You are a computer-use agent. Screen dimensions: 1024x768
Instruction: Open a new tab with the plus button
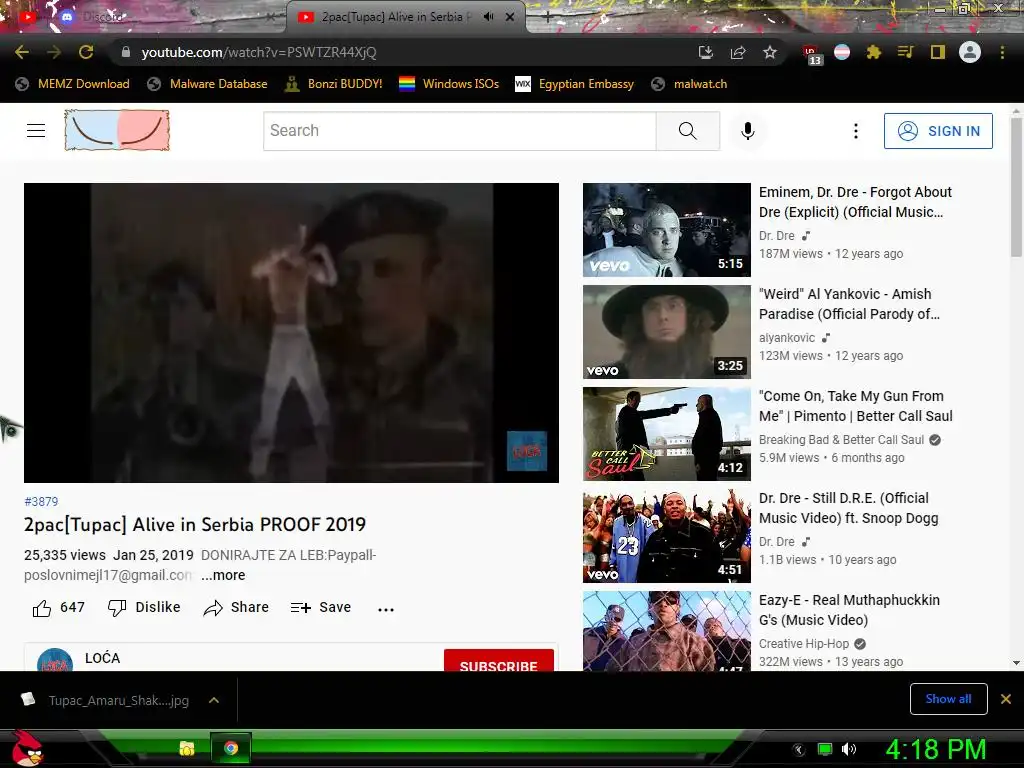(x=547, y=17)
